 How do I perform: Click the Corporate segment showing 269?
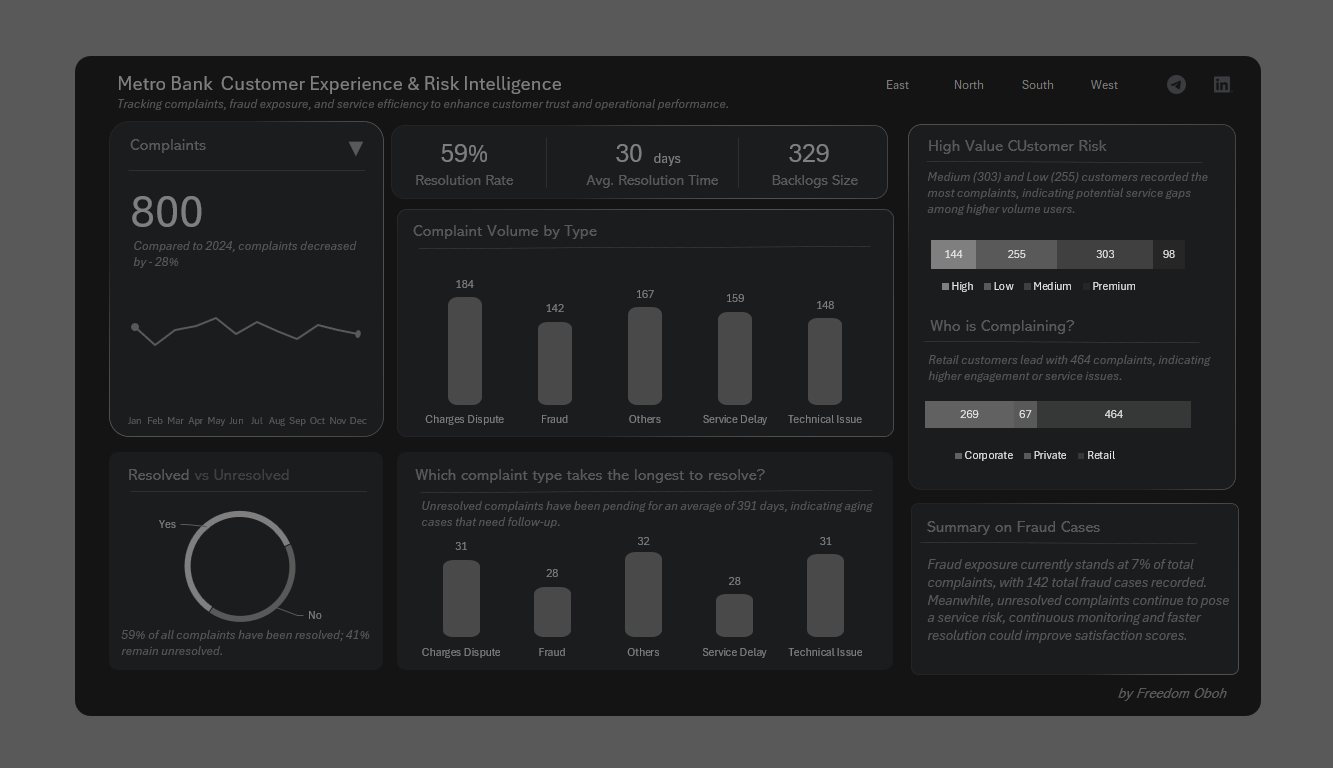click(969, 414)
